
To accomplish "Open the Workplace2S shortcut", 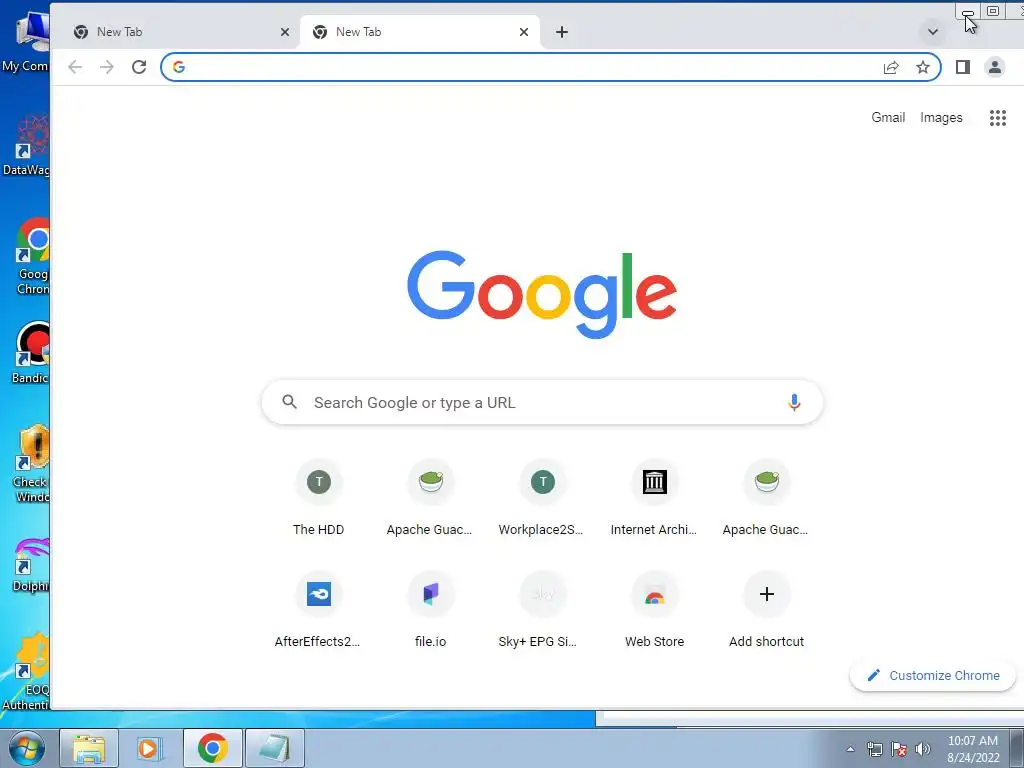I will [542, 498].
